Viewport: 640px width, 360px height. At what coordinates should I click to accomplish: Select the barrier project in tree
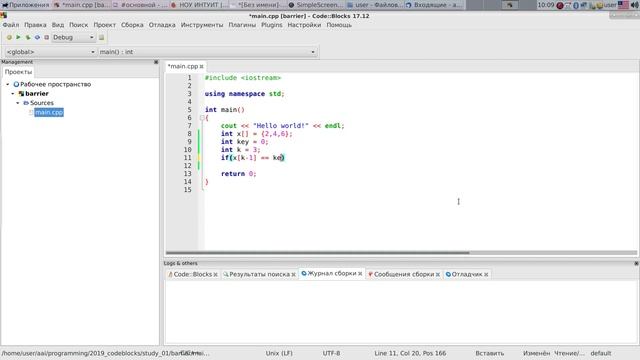click(x=37, y=93)
